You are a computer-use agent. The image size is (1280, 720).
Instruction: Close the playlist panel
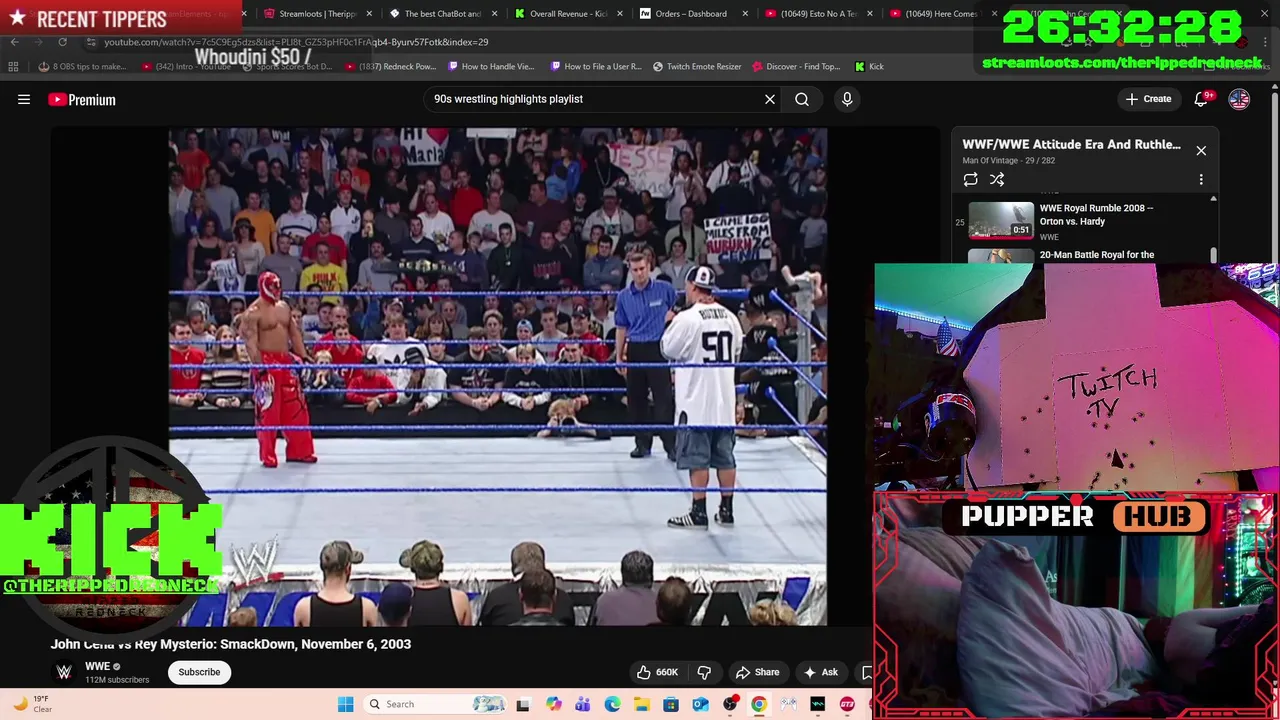tap(1201, 151)
